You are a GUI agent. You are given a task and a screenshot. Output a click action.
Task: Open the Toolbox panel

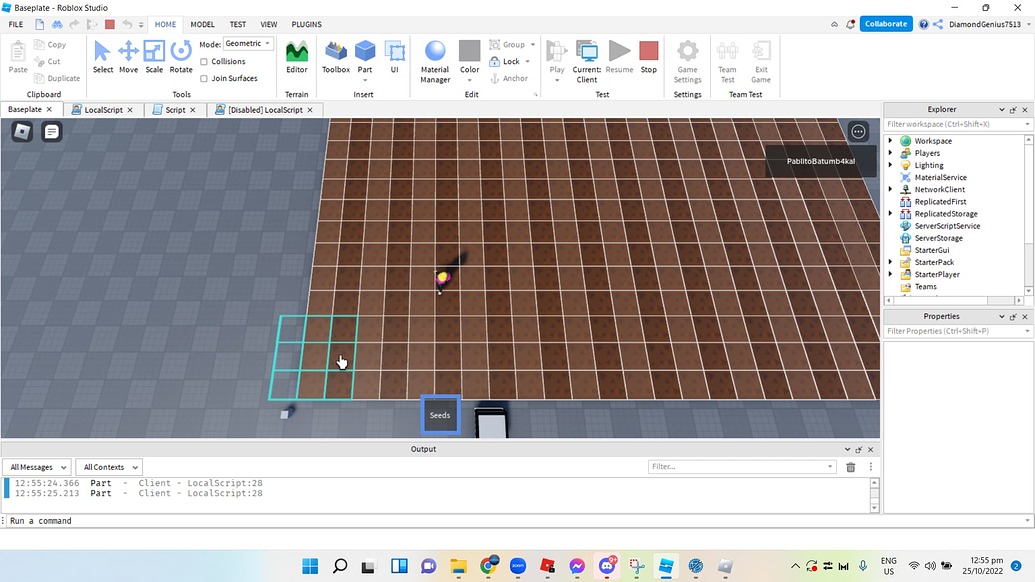point(336,56)
